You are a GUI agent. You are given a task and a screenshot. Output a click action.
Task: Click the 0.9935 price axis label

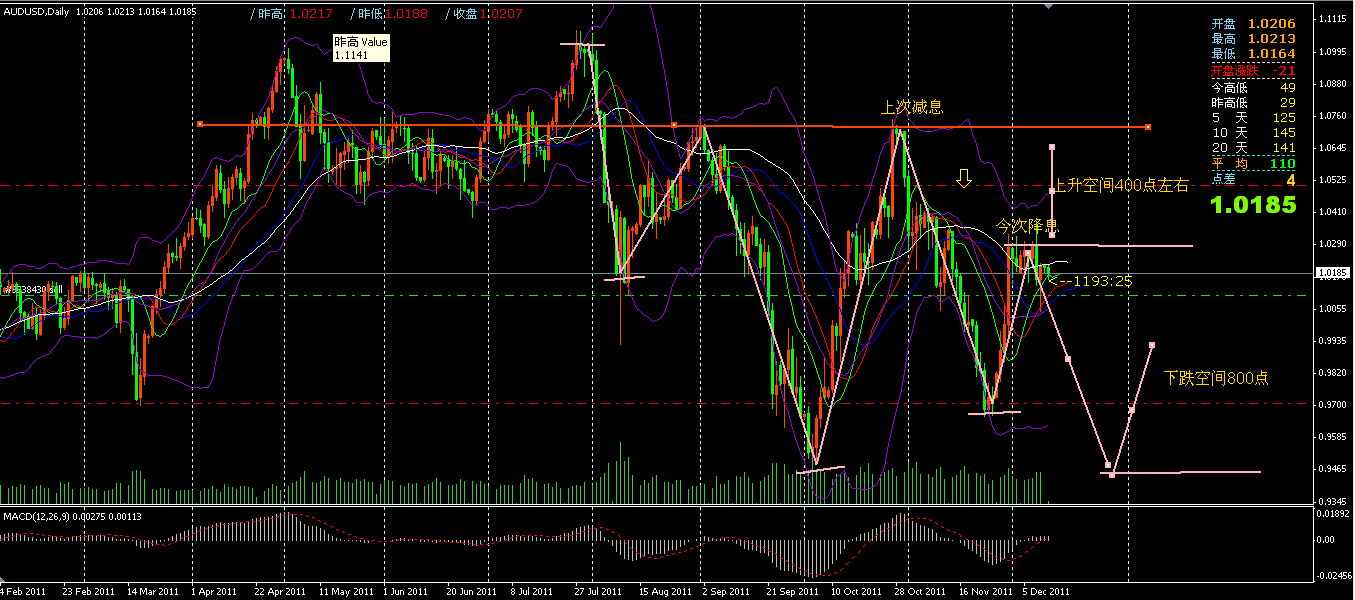pyautogui.click(x=1333, y=340)
